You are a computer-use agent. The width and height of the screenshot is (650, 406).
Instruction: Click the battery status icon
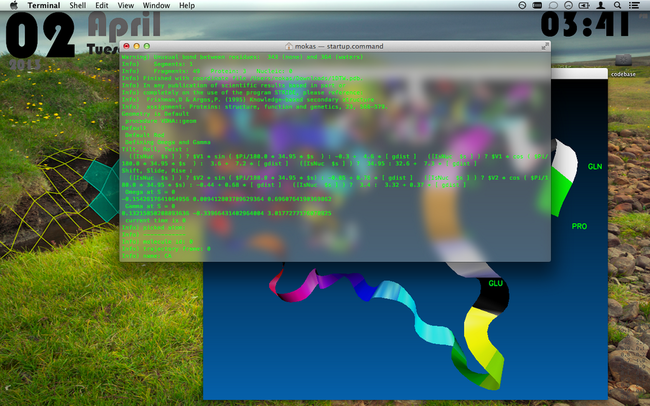(585, 5)
